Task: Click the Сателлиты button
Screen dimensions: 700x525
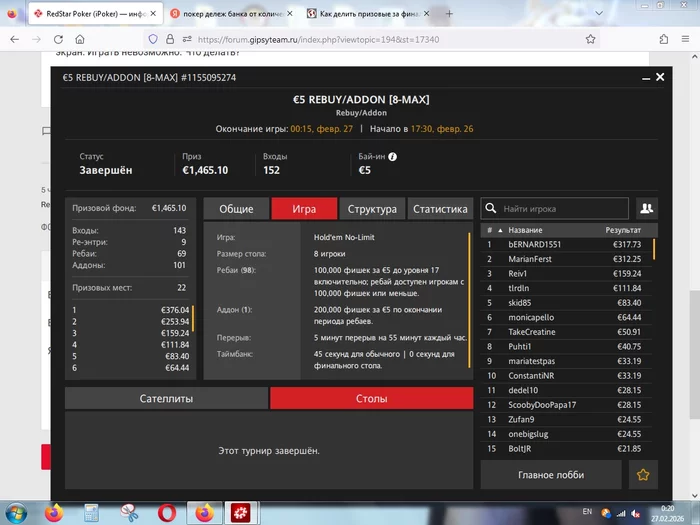Action: (167, 398)
